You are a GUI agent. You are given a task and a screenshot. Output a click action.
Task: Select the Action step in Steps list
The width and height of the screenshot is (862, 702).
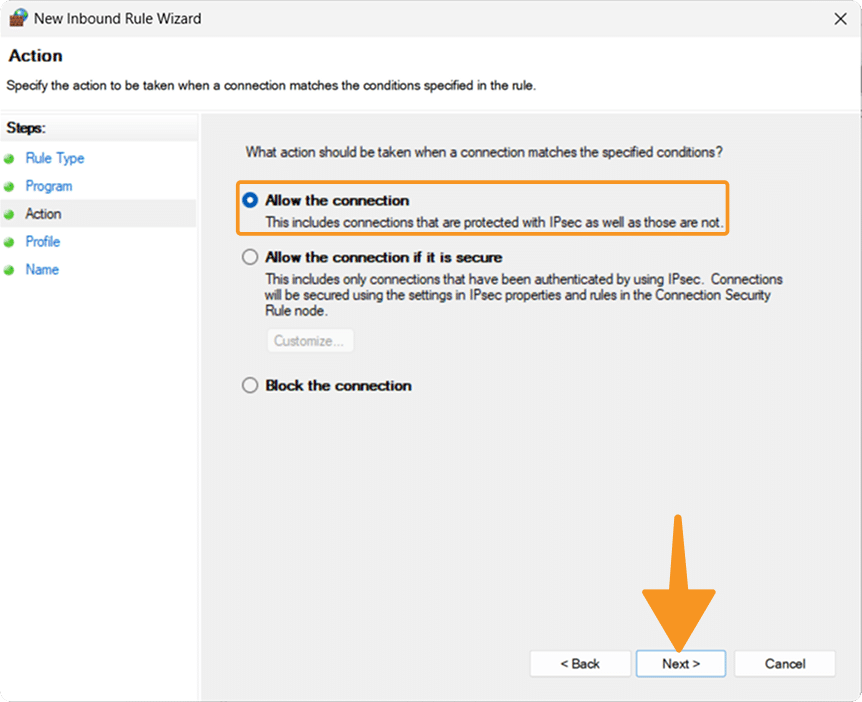click(43, 214)
